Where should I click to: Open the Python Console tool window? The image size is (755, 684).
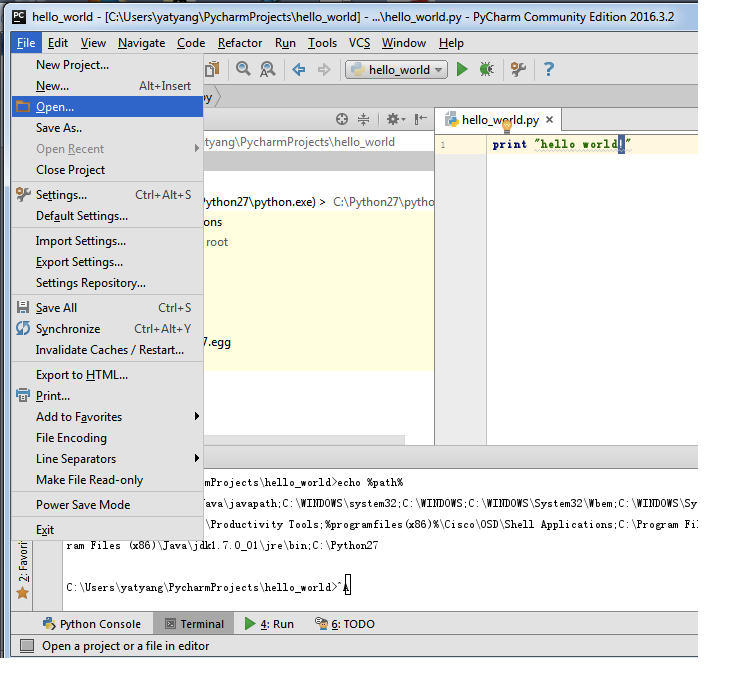(92, 623)
